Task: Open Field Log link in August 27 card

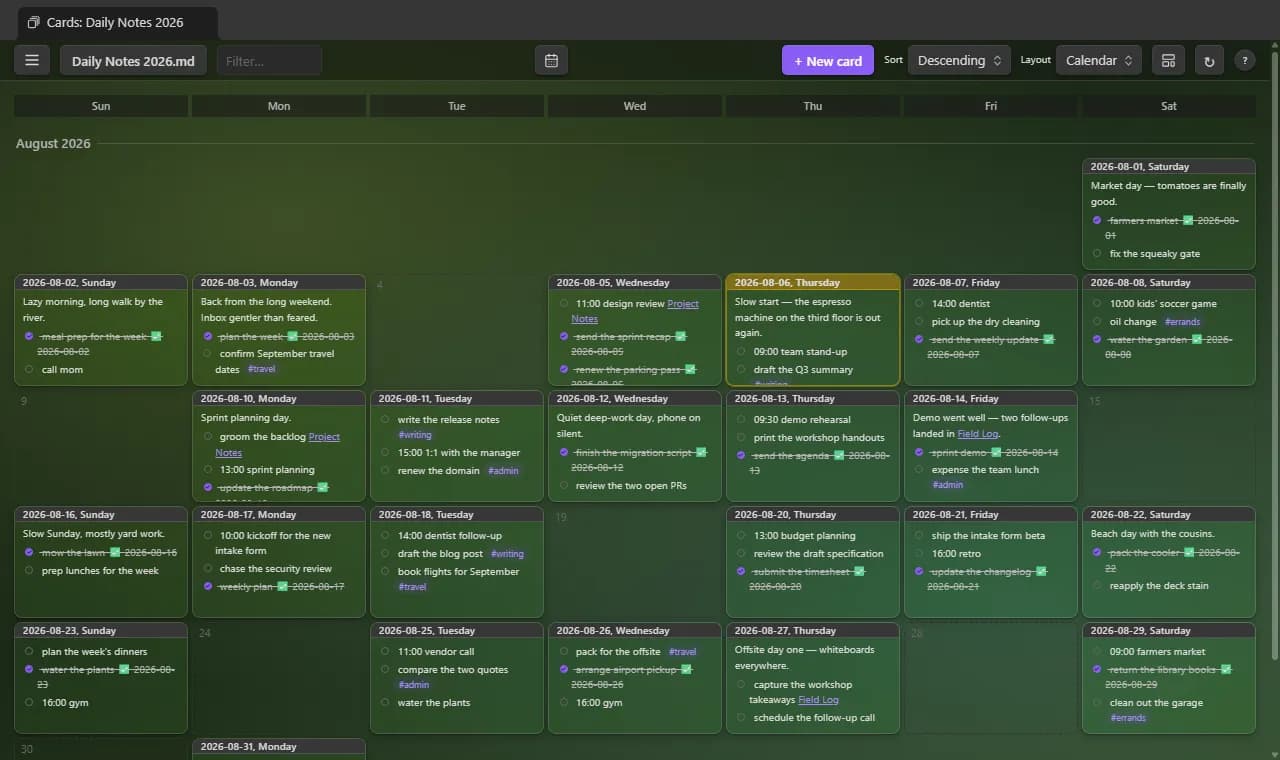Action: coord(818,700)
